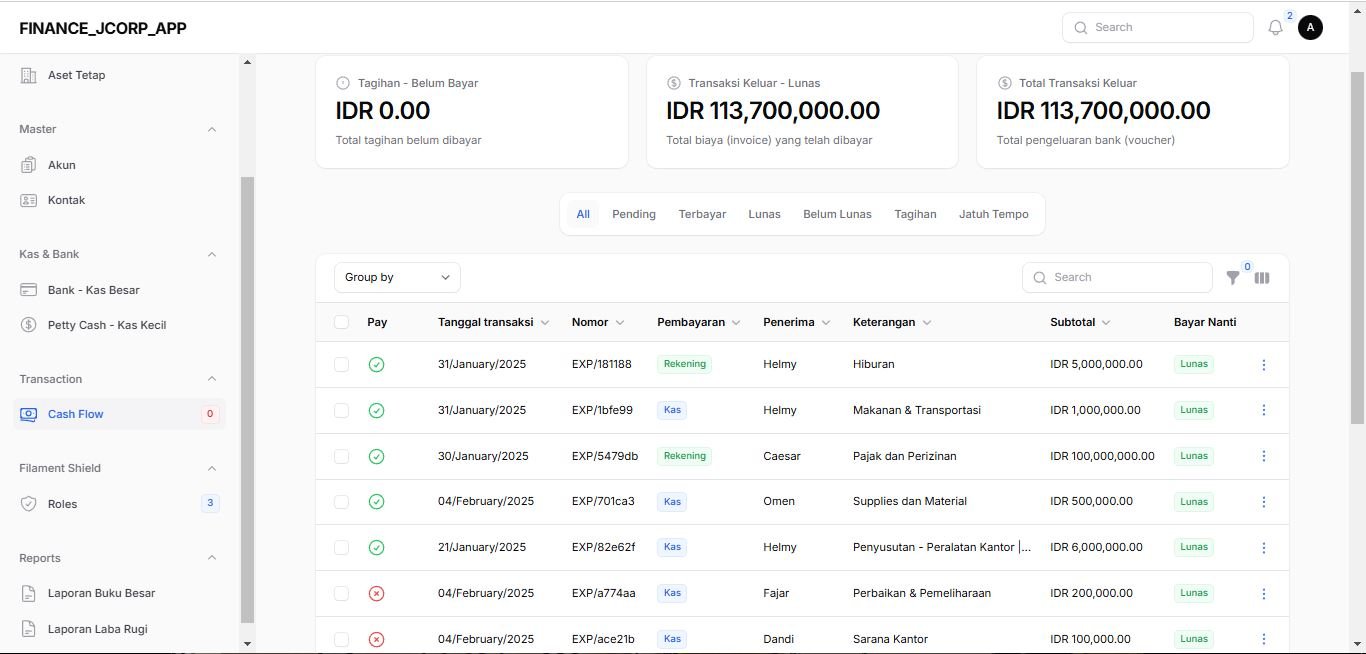Select all rows with header checkbox

pyautogui.click(x=342, y=322)
